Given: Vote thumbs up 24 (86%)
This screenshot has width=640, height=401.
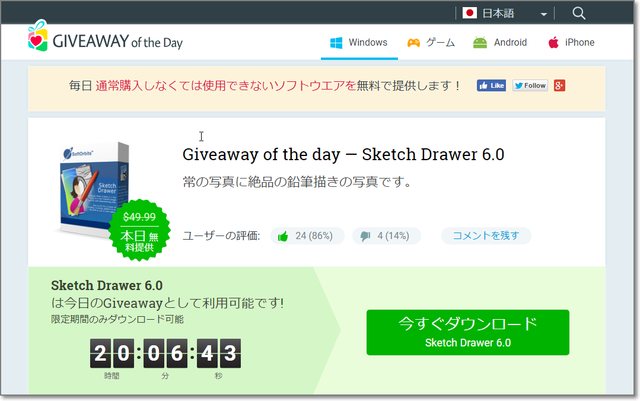Looking at the screenshot, I should pyautogui.click(x=307, y=236).
